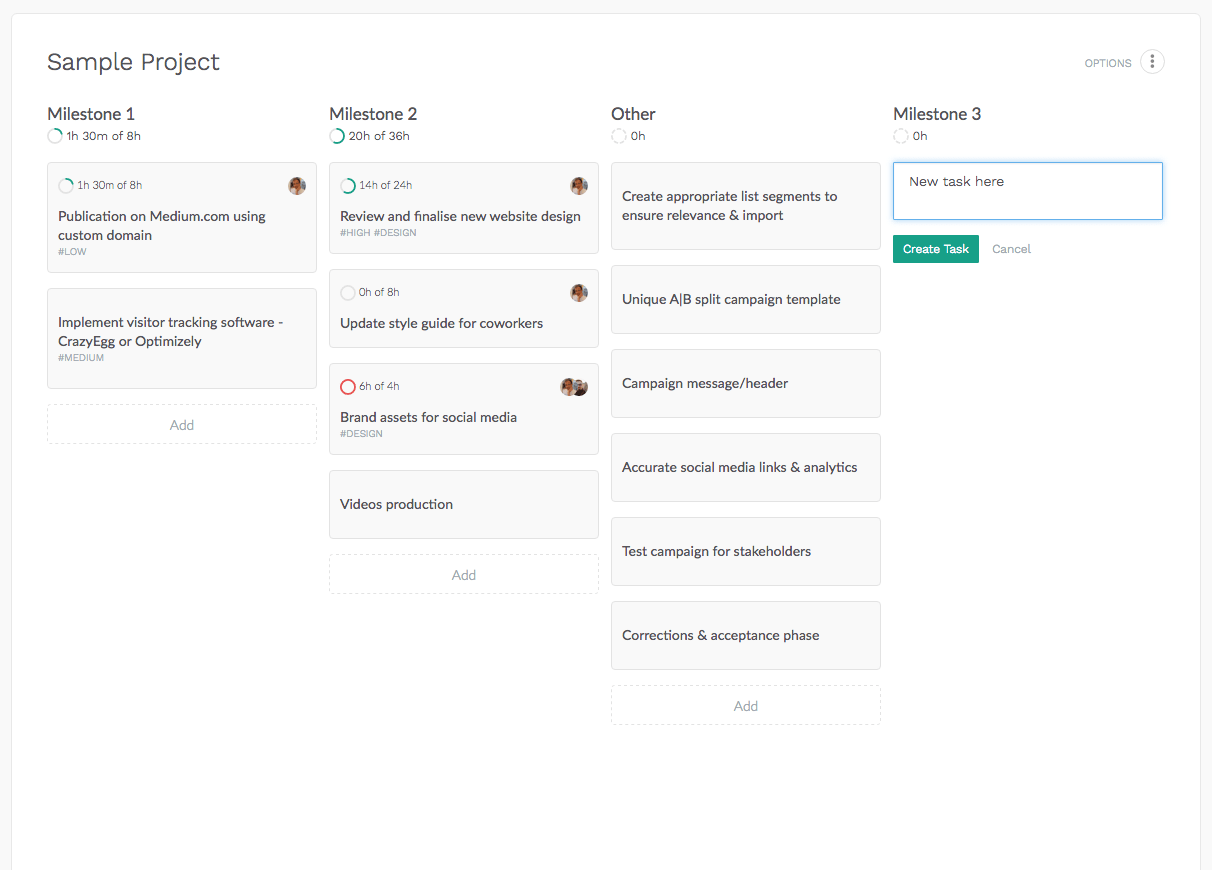Open the Campaign message/header task card

(746, 383)
